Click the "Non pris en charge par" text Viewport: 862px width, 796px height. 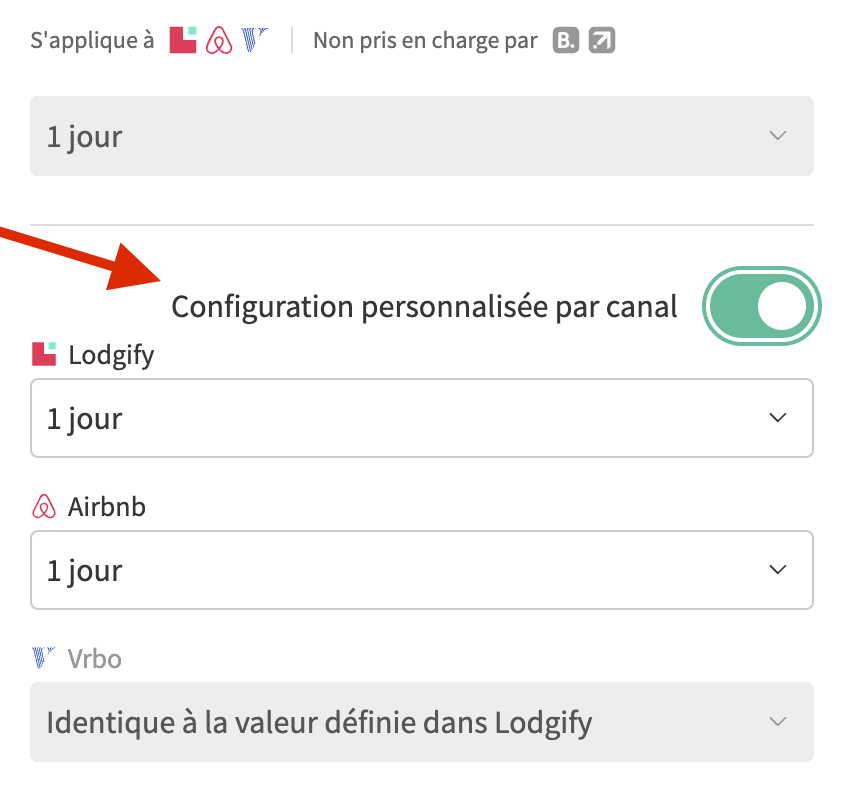click(x=425, y=41)
